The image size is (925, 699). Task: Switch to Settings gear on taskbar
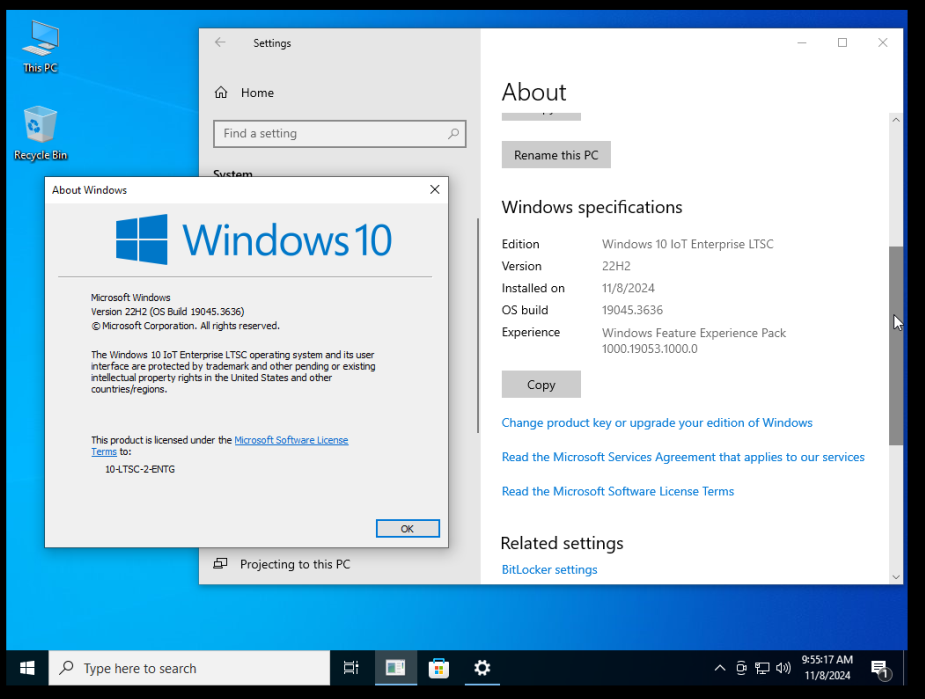(482, 668)
